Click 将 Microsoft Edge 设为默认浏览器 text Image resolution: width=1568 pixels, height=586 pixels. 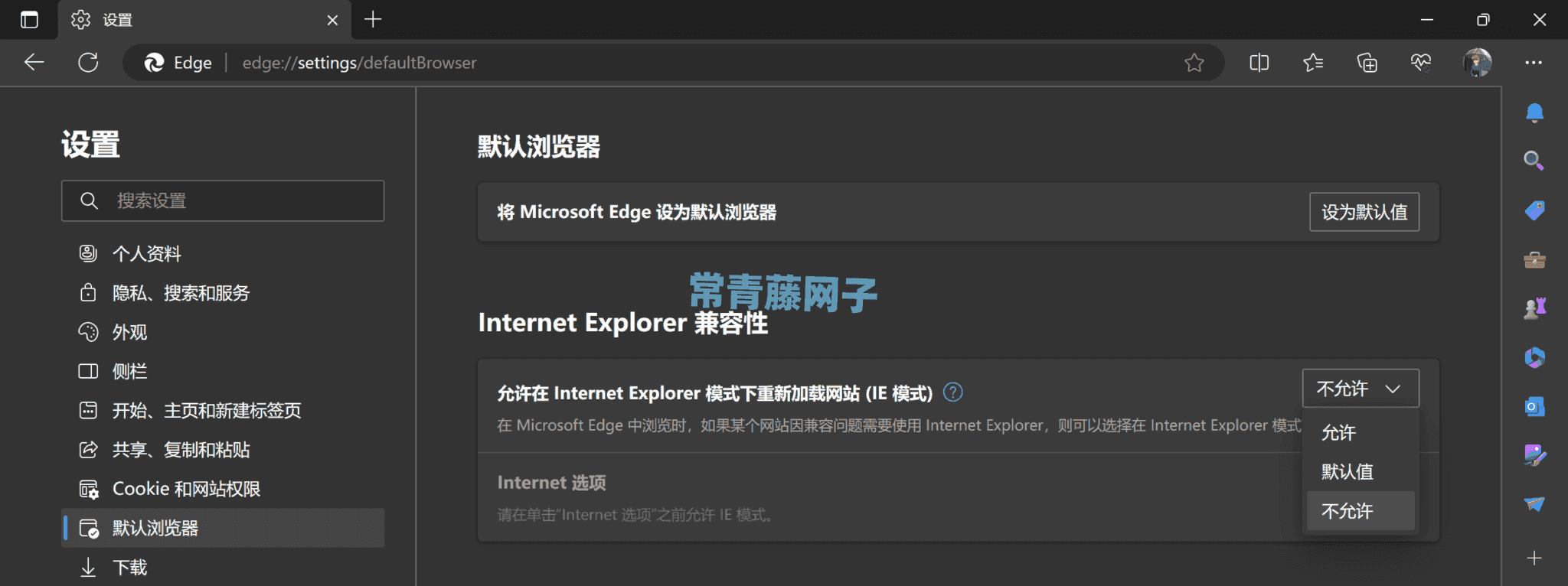[637, 212]
